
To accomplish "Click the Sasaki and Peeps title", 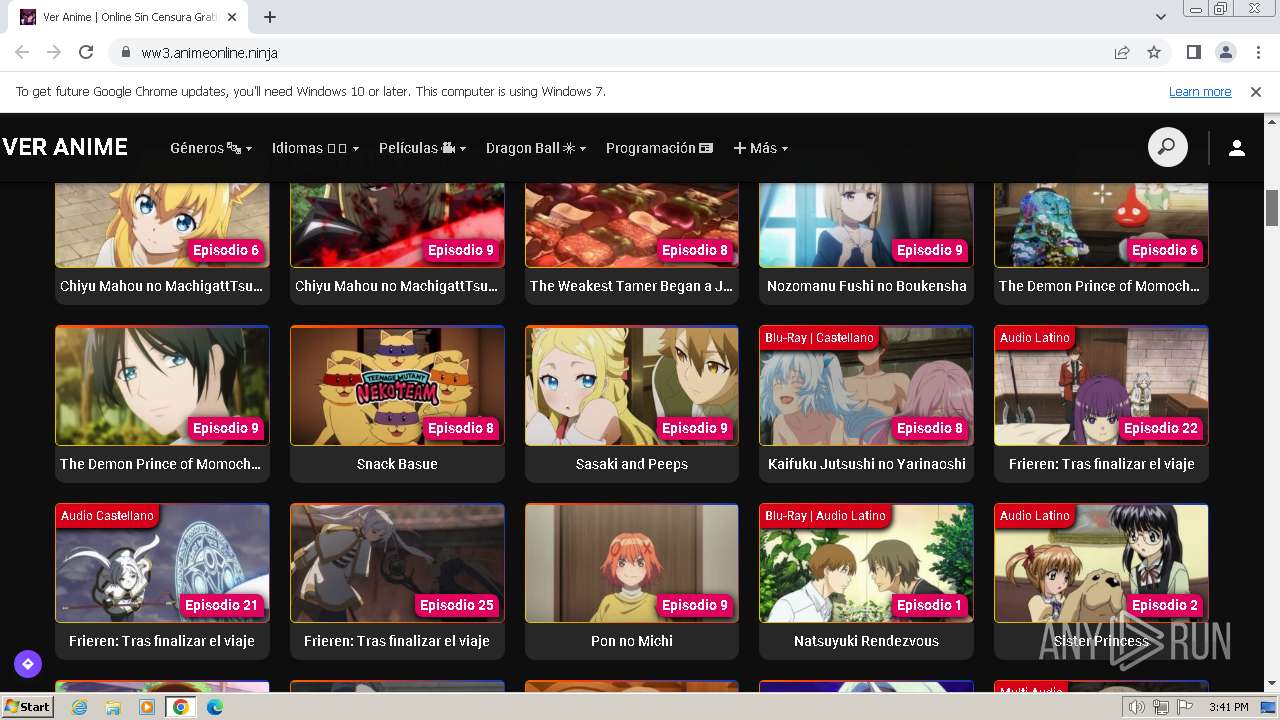I will pos(632,464).
